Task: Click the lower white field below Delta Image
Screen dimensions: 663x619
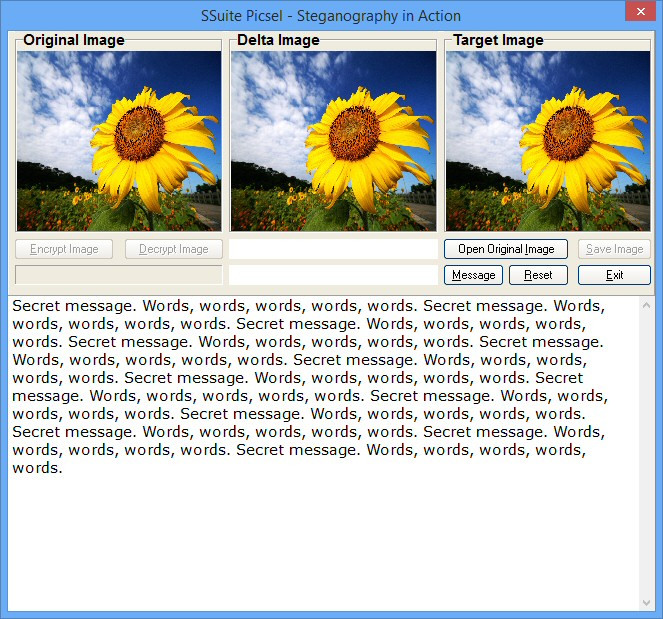Action: point(333,275)
